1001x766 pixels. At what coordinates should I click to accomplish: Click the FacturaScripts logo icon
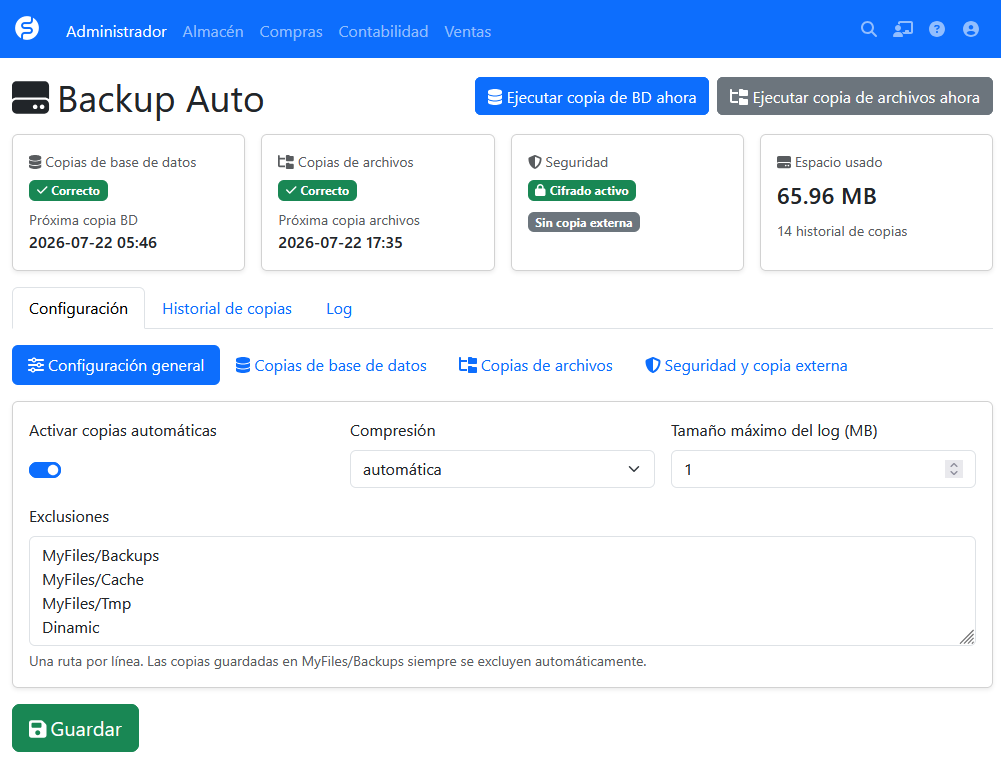[x=27, y=29]
